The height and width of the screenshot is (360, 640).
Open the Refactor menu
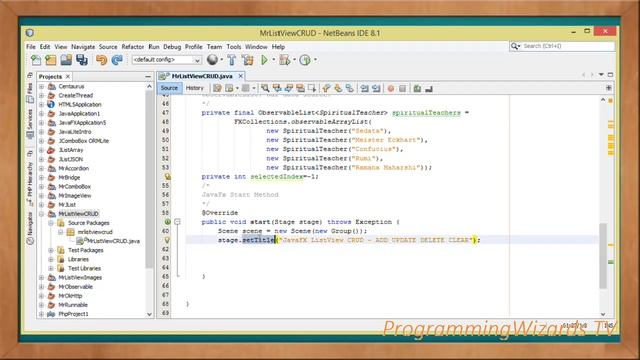pos(133,47)
